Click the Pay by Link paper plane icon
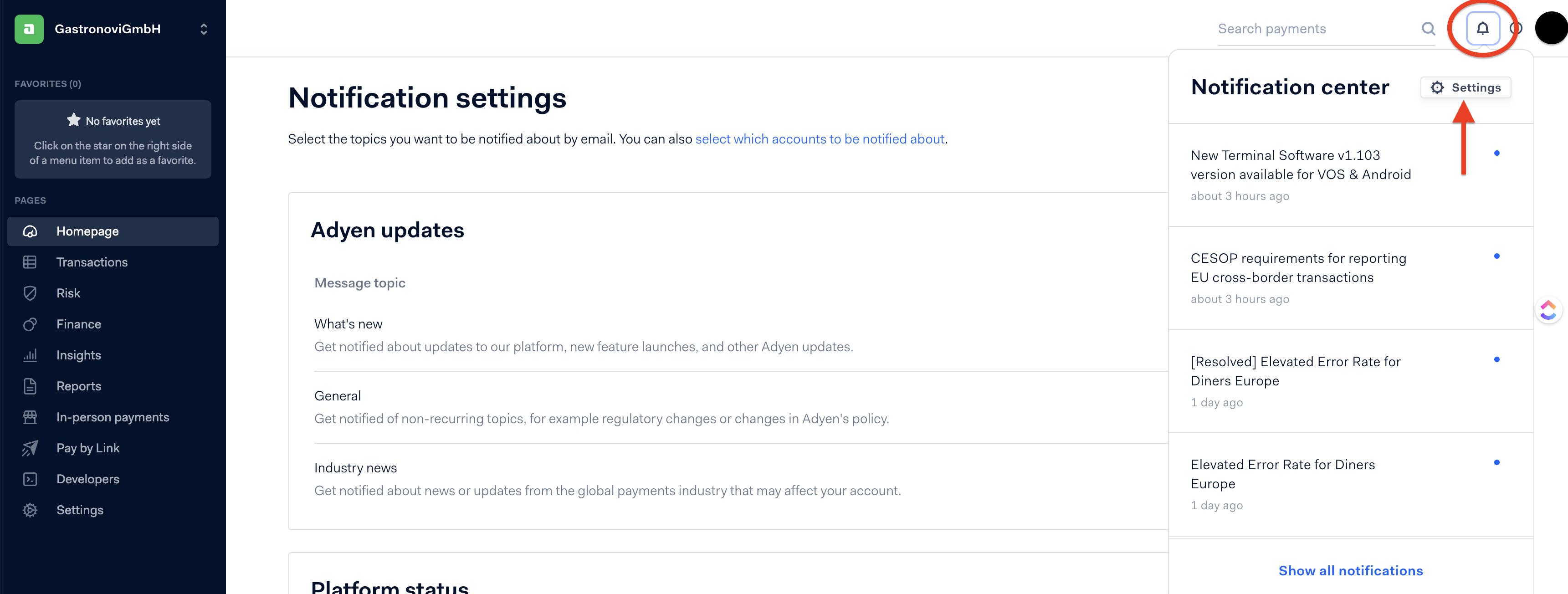This screenshot has width=1568, height=594. (30, 449)
